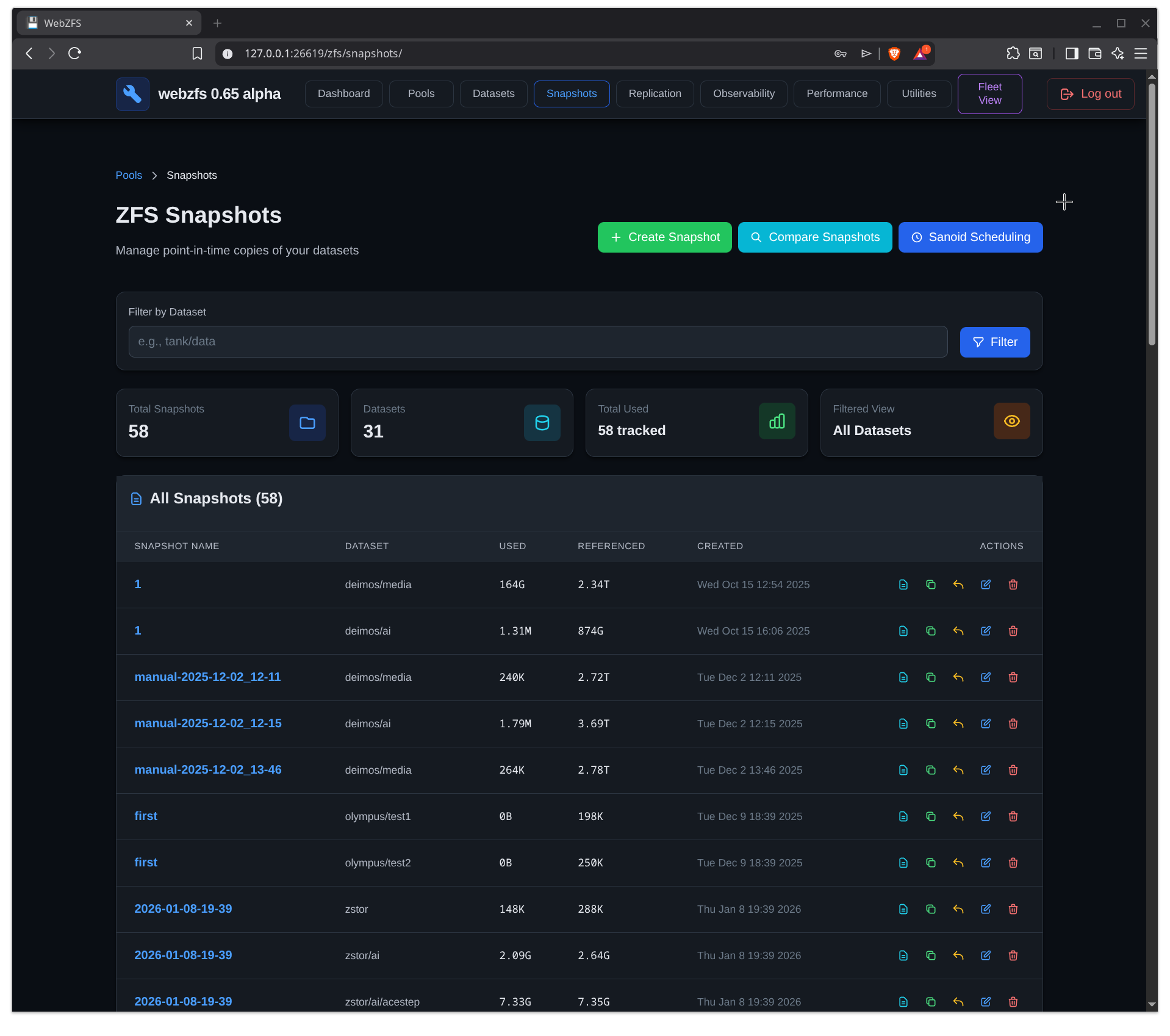1170x1036 pixels.
Task: Rename snapshot 2026-01-08-19-39 on zstor
Action: pos(986,909)
